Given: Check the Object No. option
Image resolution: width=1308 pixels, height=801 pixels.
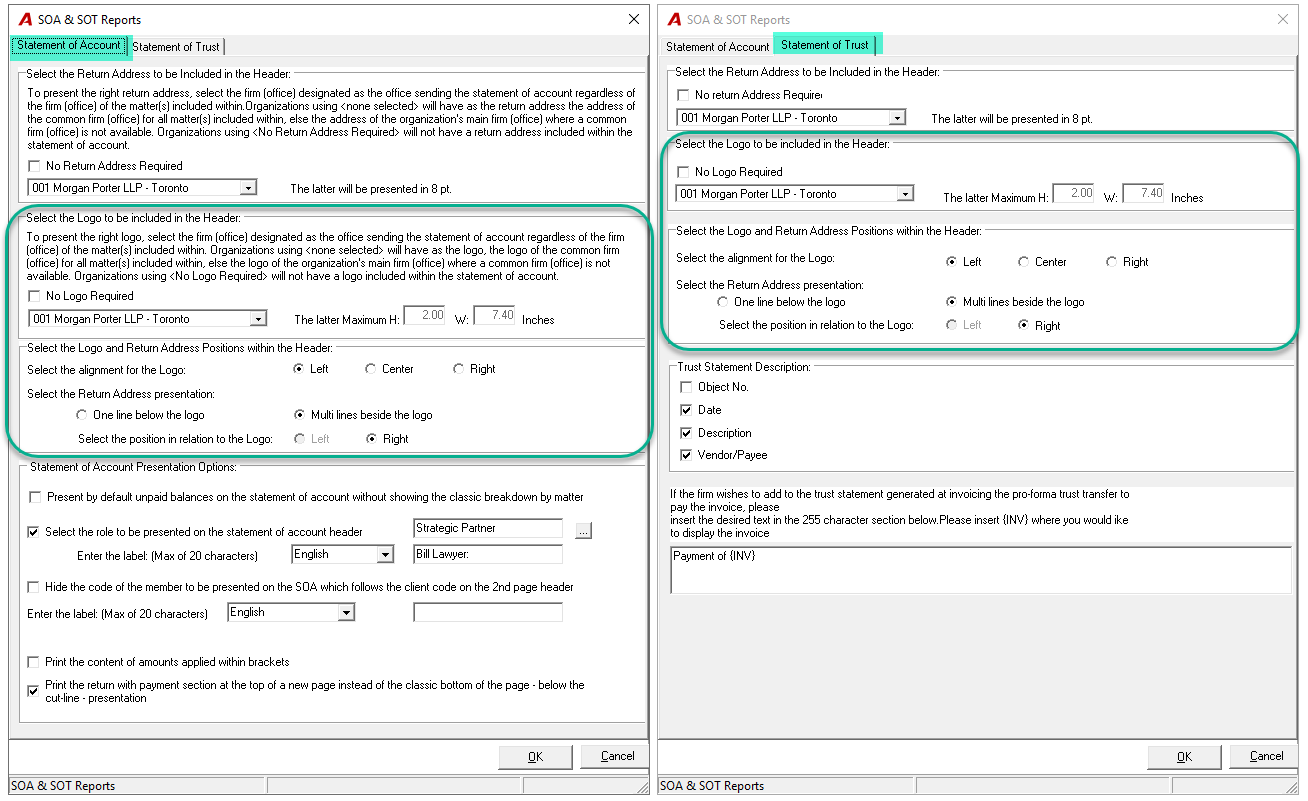Looking at the screenshot, I should click(x=686, y=387).
